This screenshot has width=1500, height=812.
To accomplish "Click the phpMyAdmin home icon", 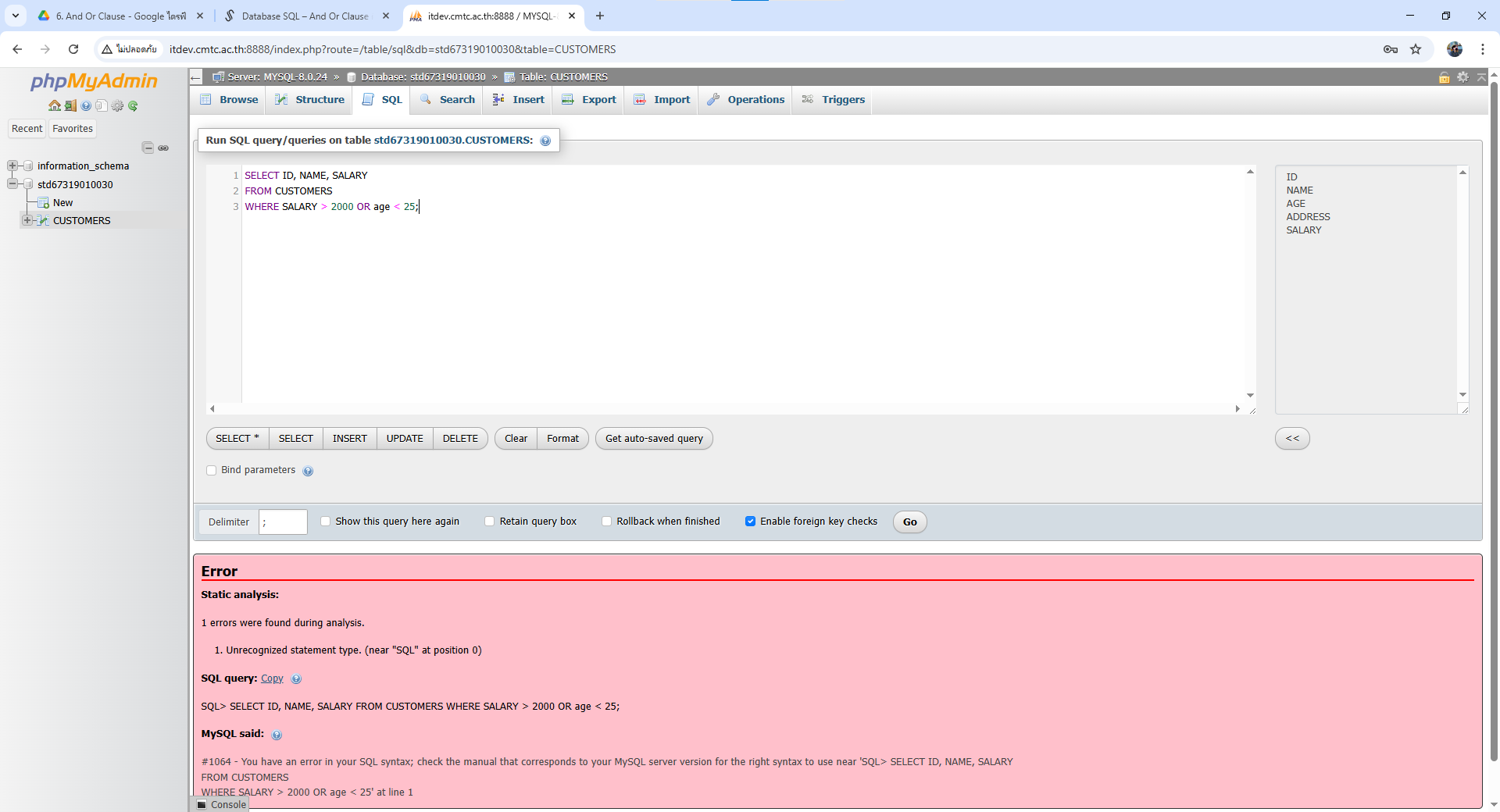I will point(54,106).
